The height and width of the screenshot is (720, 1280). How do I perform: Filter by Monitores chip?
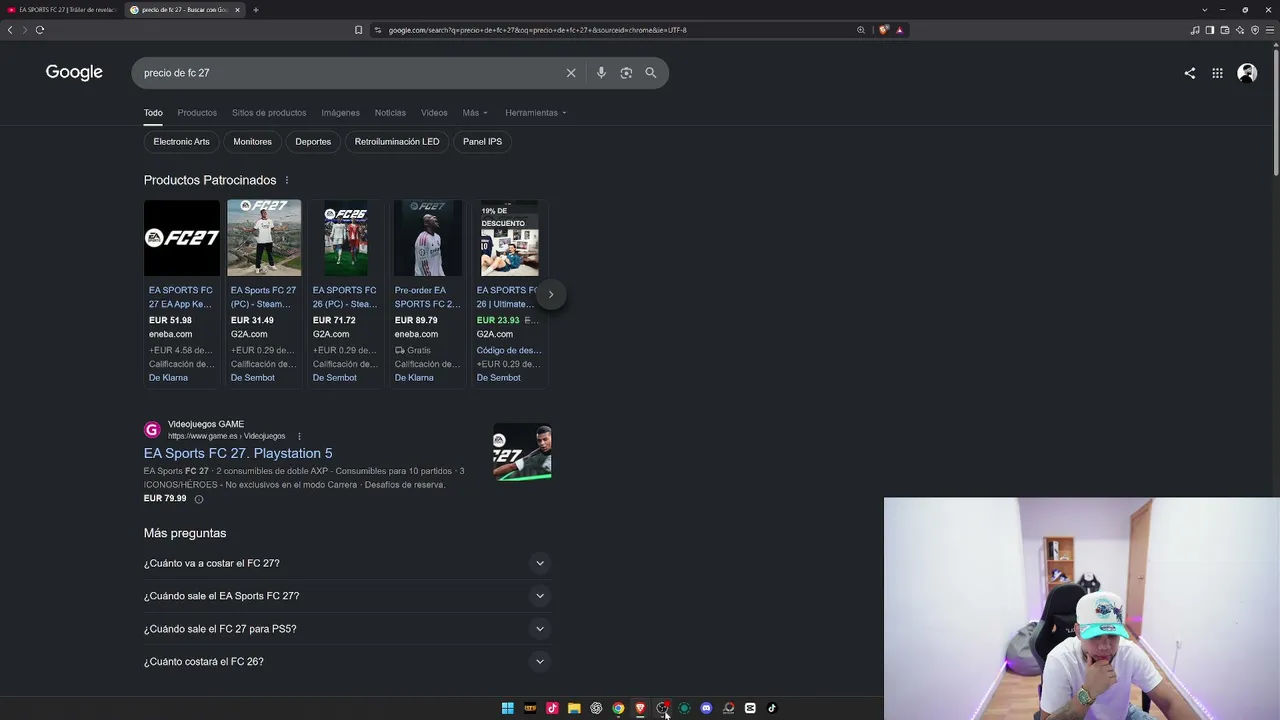click(x=252, y=142)
